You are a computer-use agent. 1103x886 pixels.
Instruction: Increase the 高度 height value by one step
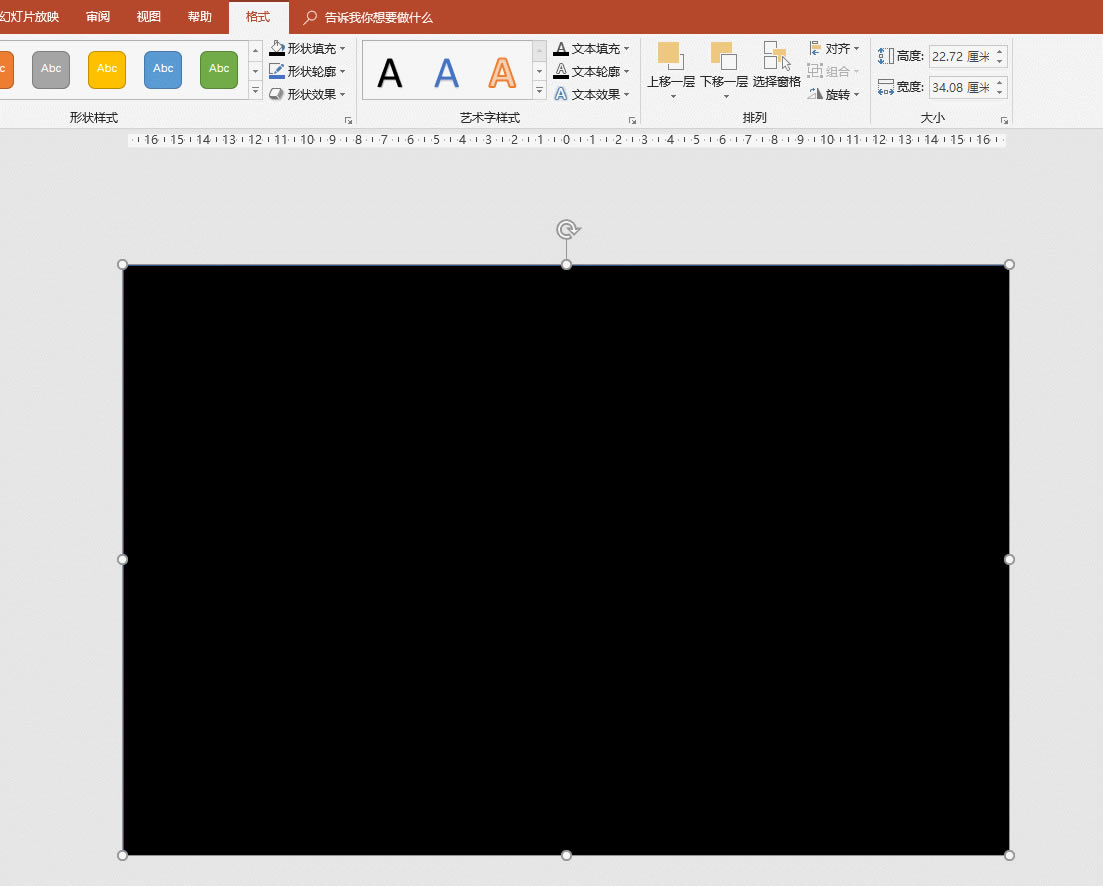click(1000, 51)
